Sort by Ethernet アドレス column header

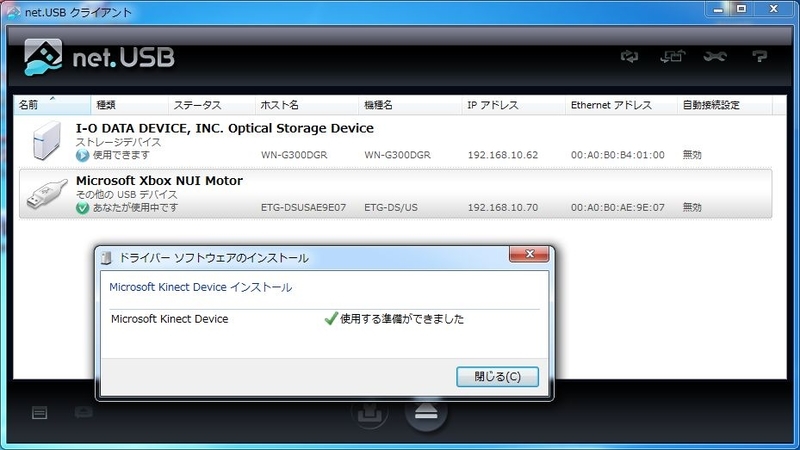[621, 105]
